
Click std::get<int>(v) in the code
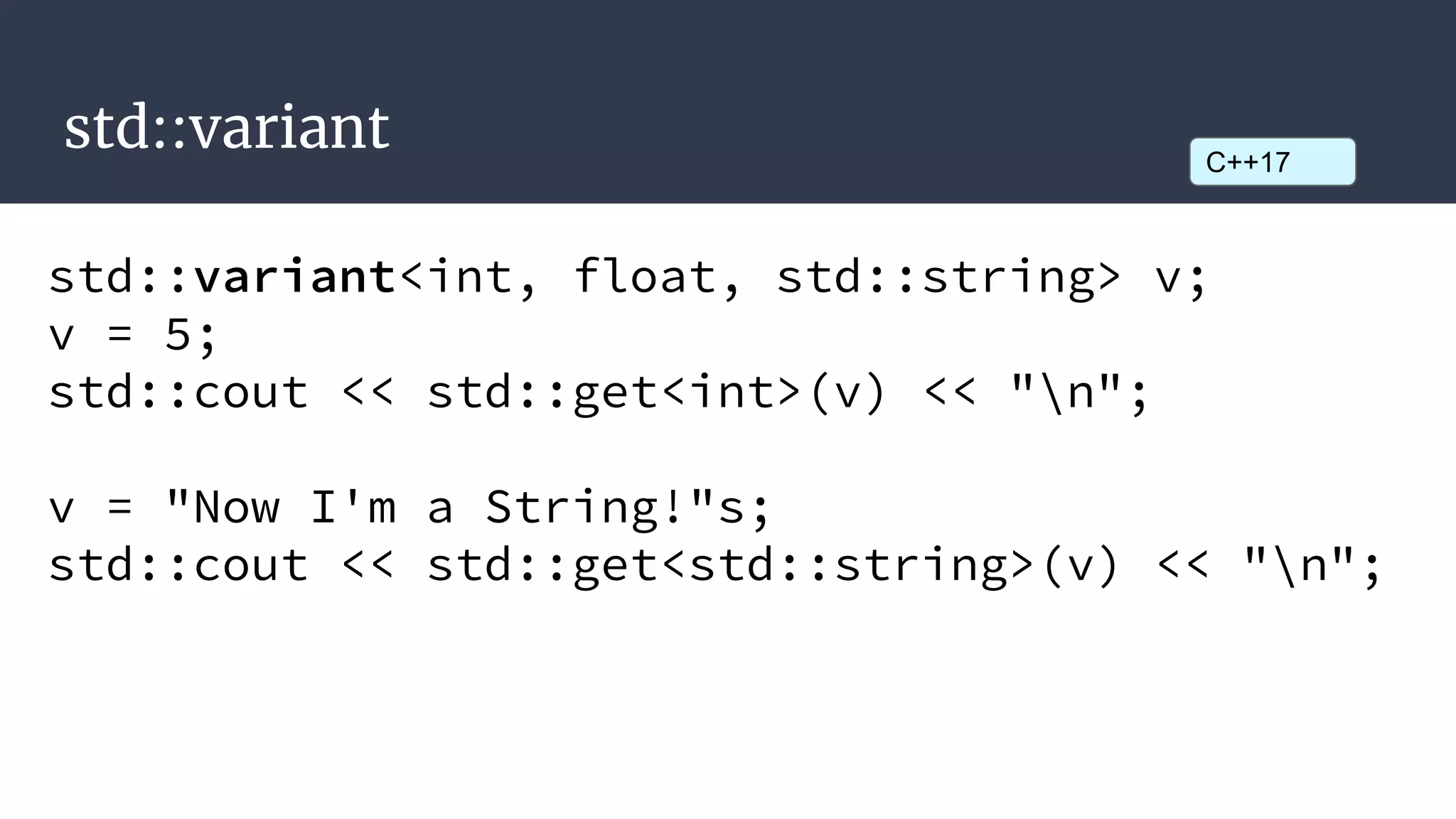(657, 392)
